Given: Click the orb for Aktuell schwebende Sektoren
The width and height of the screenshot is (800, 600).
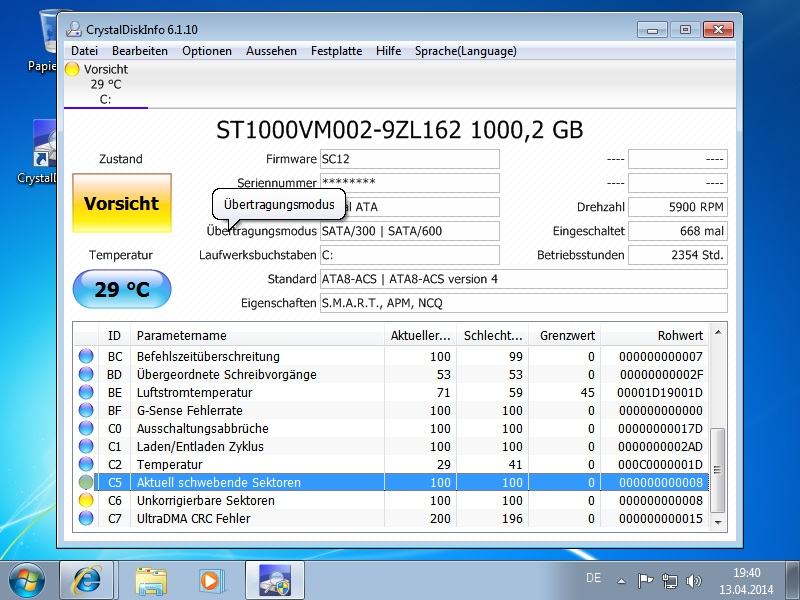Looking at the screenshot, I should [x=86, y=482].
